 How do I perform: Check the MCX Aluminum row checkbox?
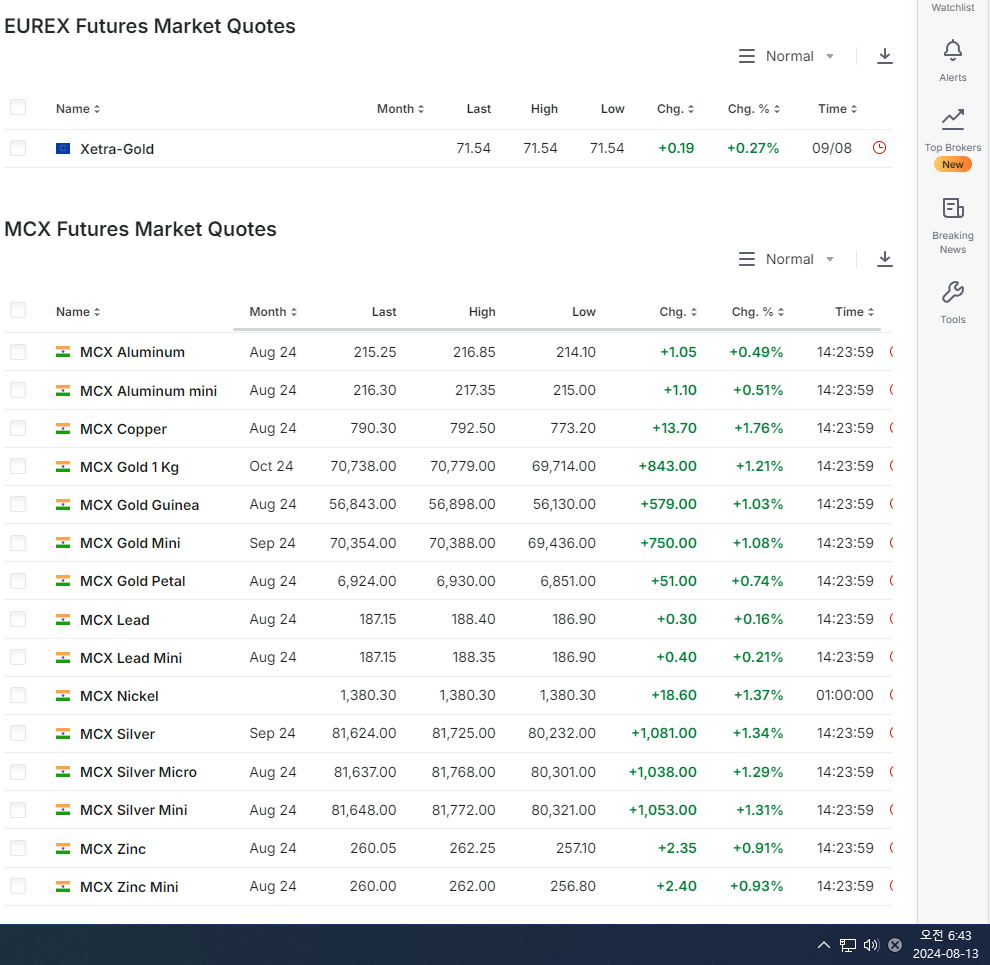[x=18, y=352]
